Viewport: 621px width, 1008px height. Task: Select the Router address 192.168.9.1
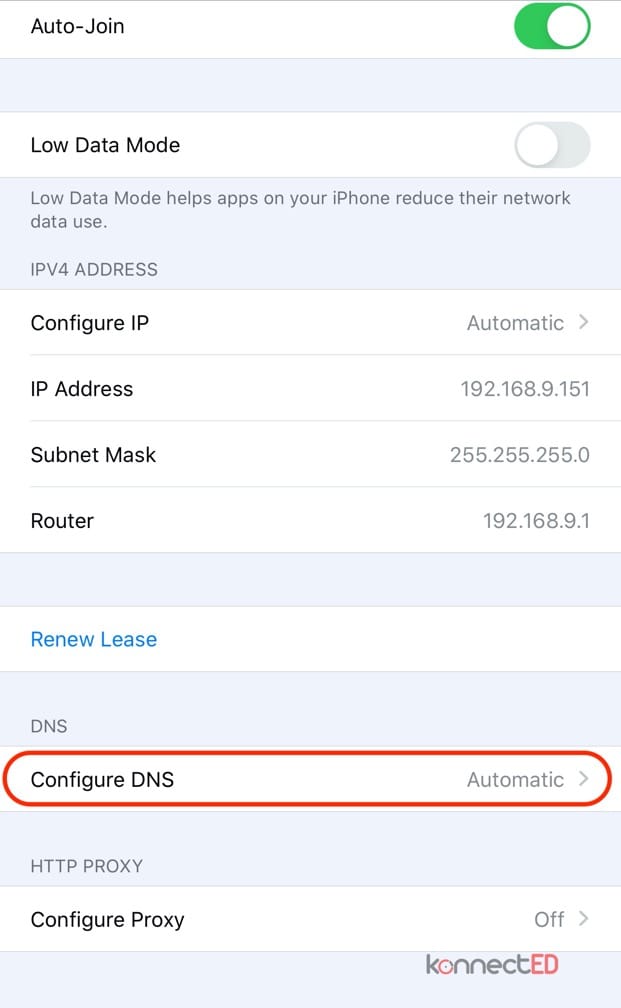point(537,521)
